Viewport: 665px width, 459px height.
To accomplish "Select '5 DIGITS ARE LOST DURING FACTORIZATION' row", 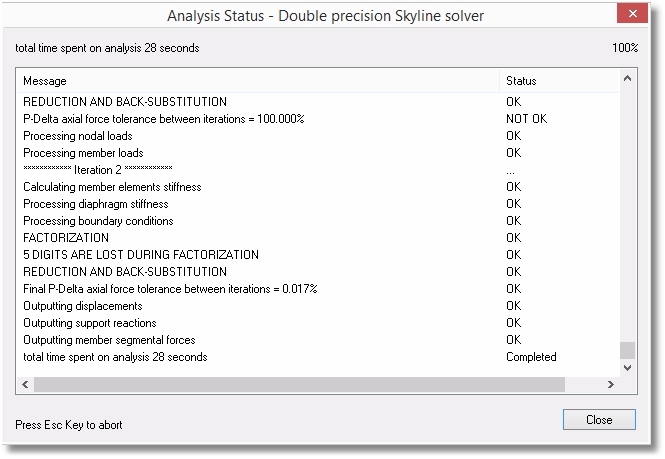I will [141, 255].
